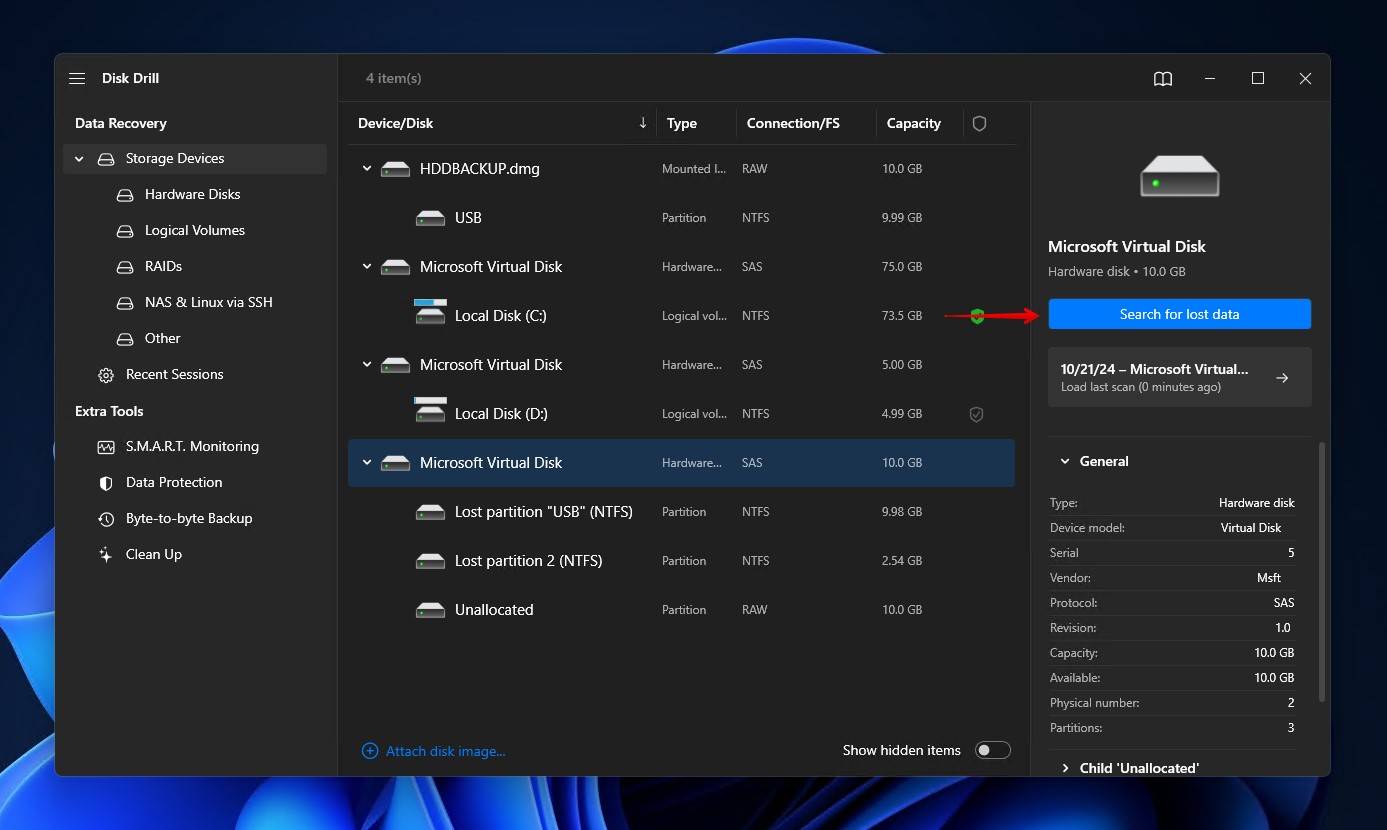
Task: Open Byte-to-byte Backup tool
Action: (x=189, y=519)
